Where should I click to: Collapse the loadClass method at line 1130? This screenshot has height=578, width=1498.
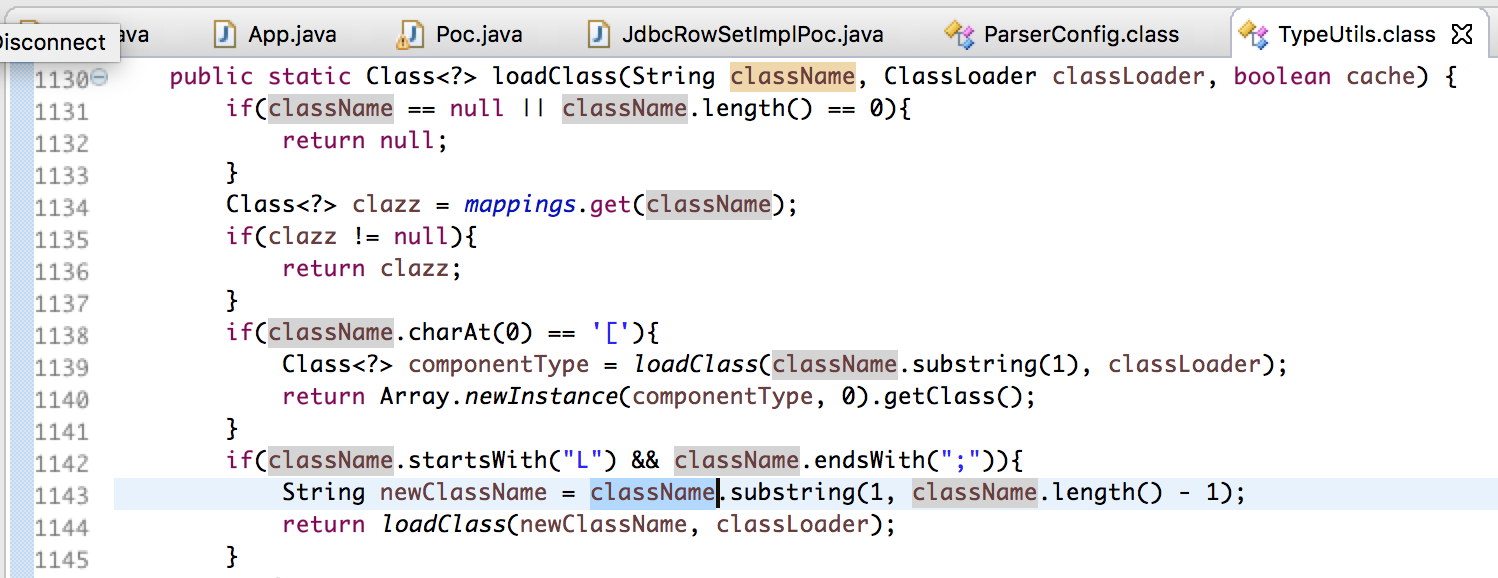click(98, 76)
